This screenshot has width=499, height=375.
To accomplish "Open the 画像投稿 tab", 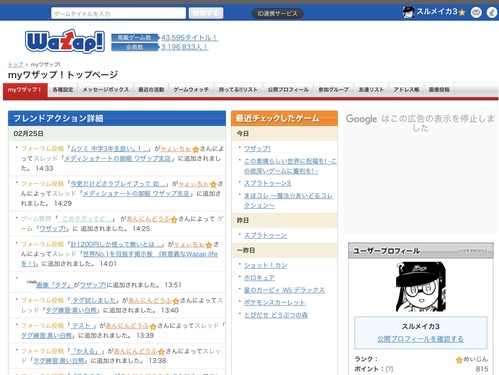I will pyautogui.click(x=439, y=90).
